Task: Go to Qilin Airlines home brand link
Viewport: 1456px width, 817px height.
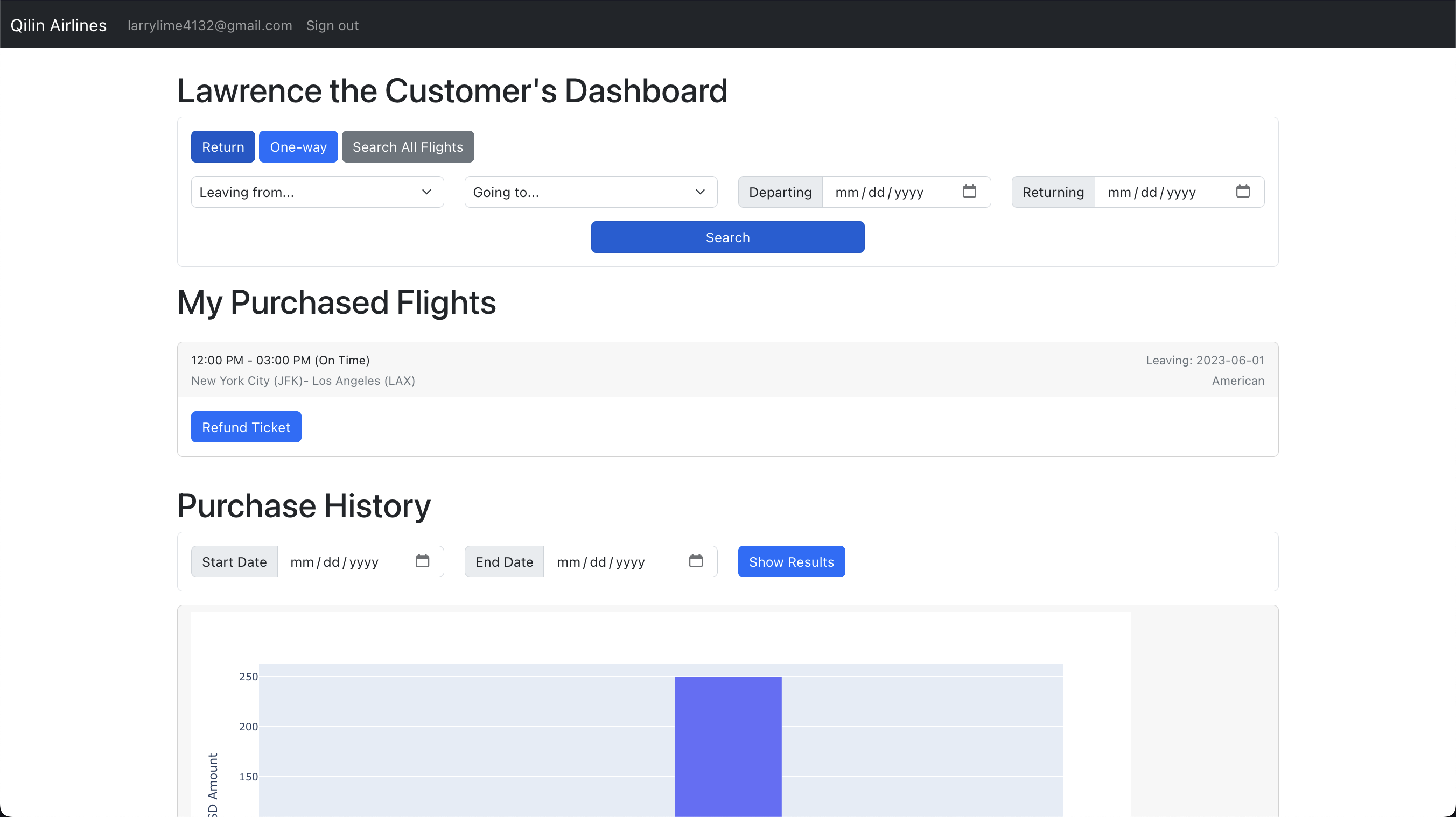Action: [58, 25]
